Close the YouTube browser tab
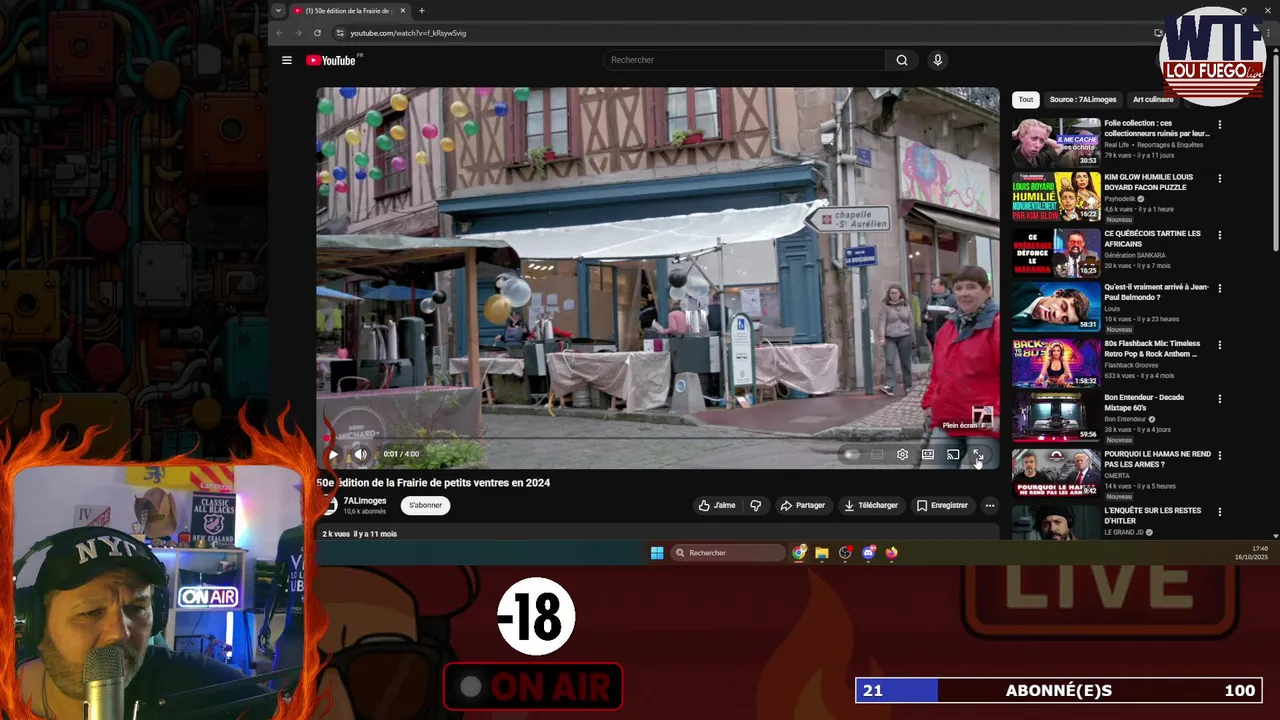Screen dimensions: 1280x720 [403, 11]
